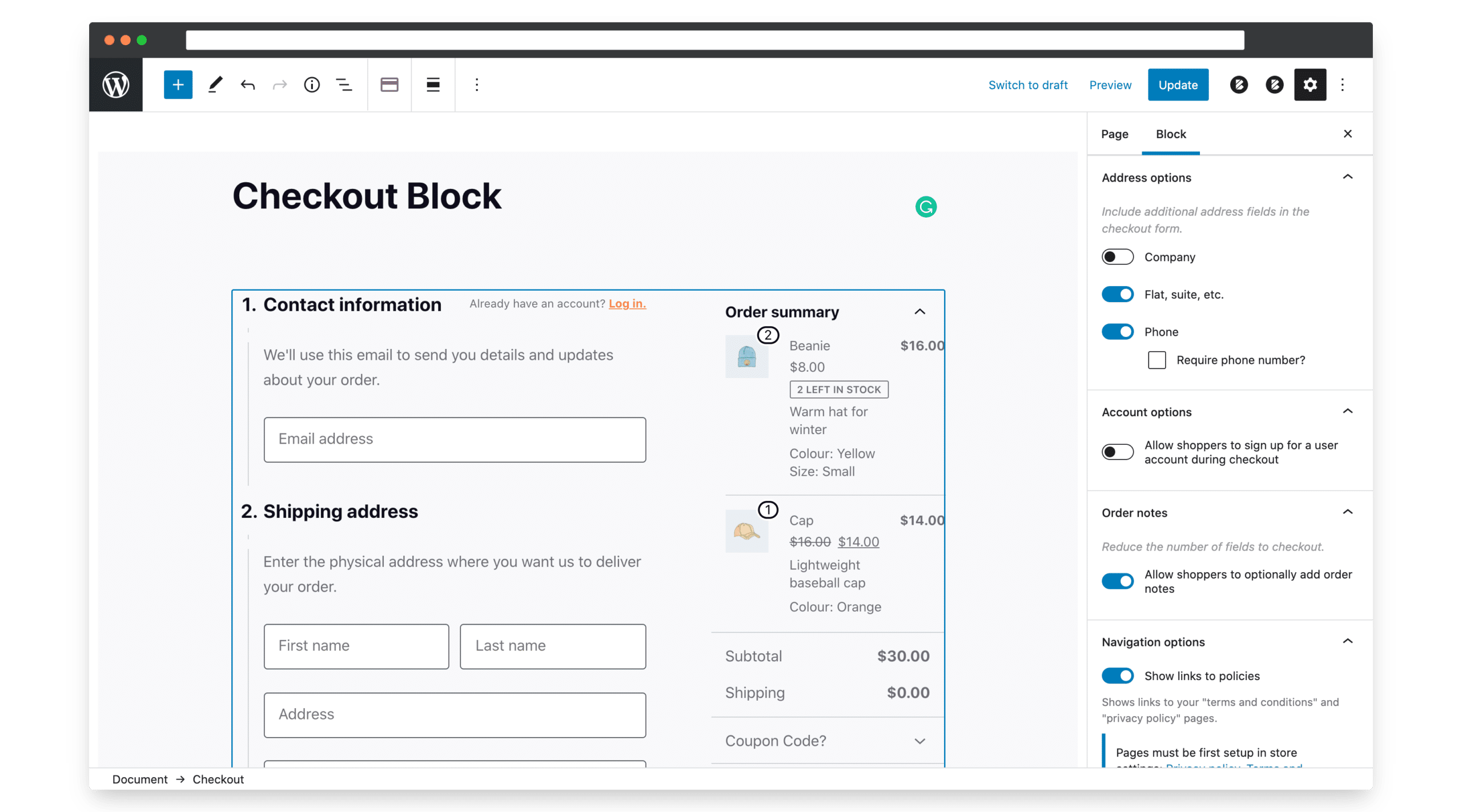
Task: Switch to the Page tab
Action: 1115,134
